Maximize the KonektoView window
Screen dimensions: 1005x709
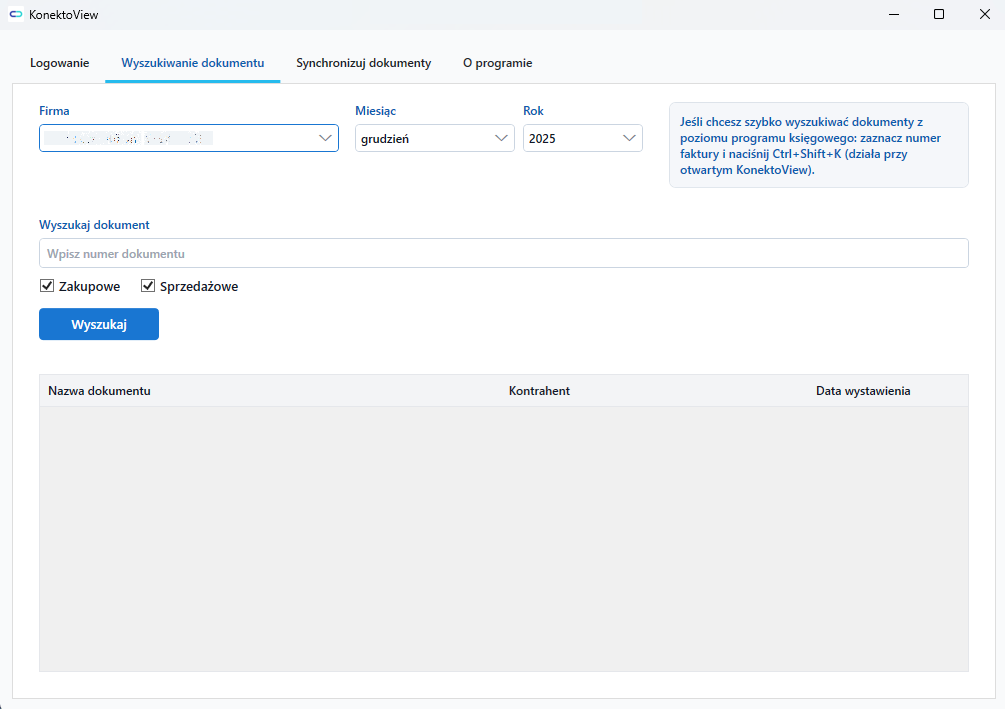[x=938, y=15]
